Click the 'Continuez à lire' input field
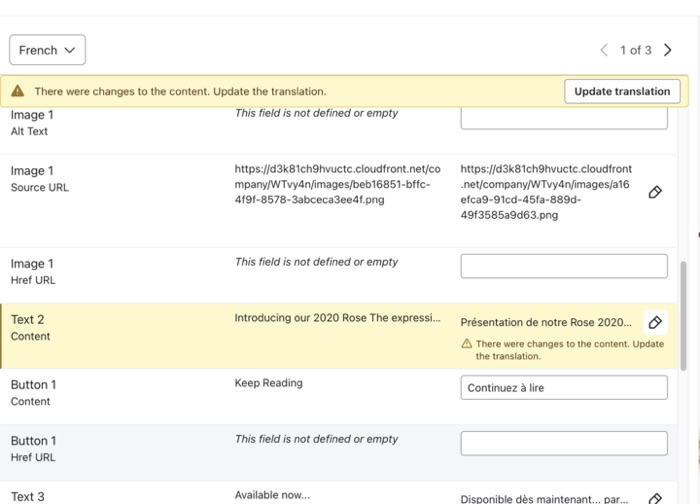Image resolution: width=700 pixels, height=504 pixels. click(563, 388)
